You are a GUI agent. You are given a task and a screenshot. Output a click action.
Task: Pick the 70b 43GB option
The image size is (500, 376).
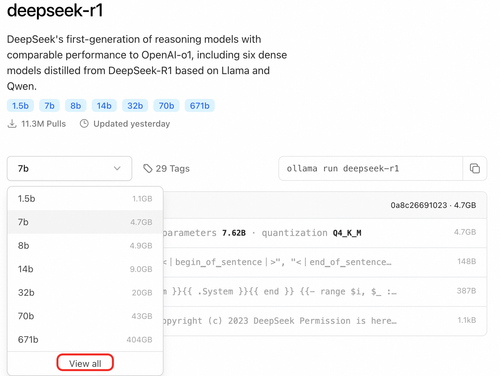85,316
